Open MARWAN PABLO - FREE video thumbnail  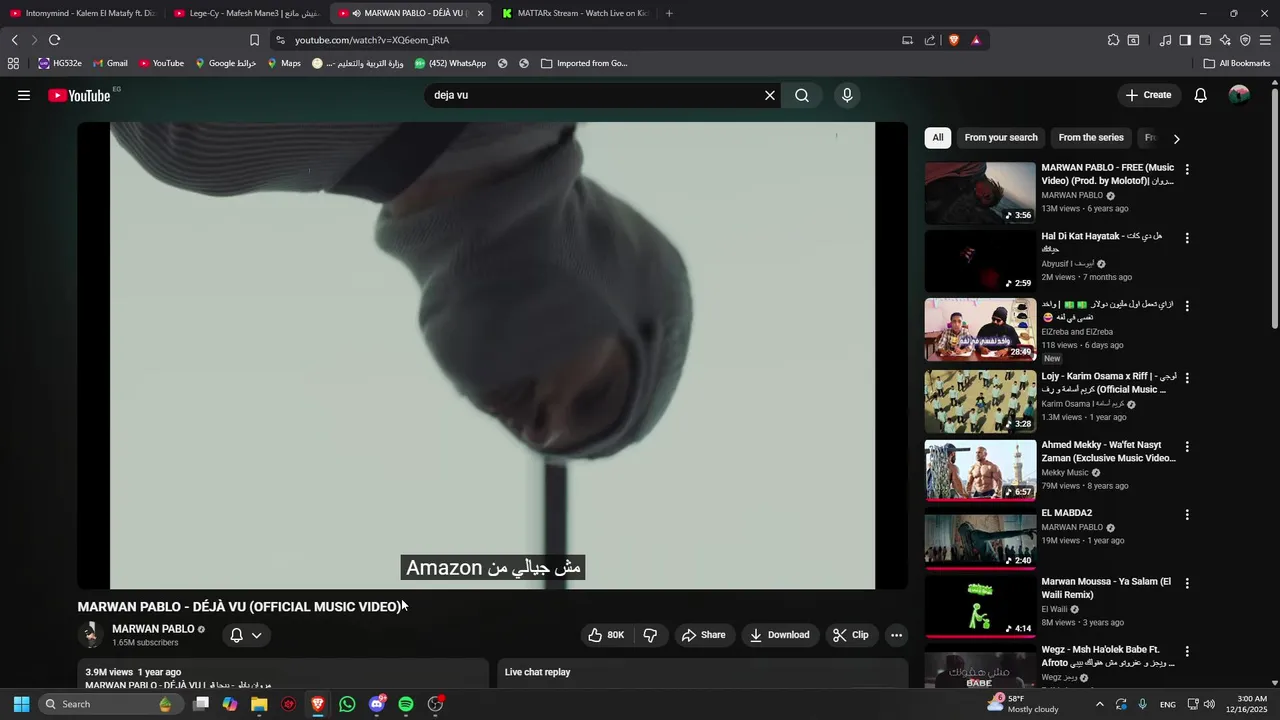pyautogui.click(x=980, y=193)
